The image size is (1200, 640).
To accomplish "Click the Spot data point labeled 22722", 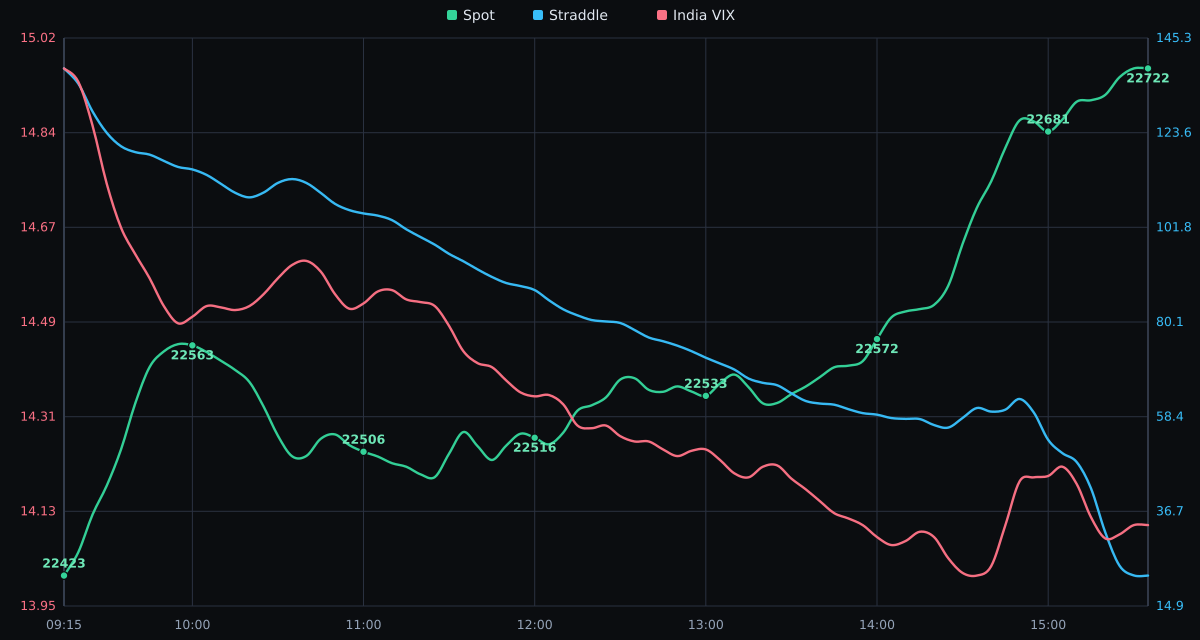I will click(1148, 69).
